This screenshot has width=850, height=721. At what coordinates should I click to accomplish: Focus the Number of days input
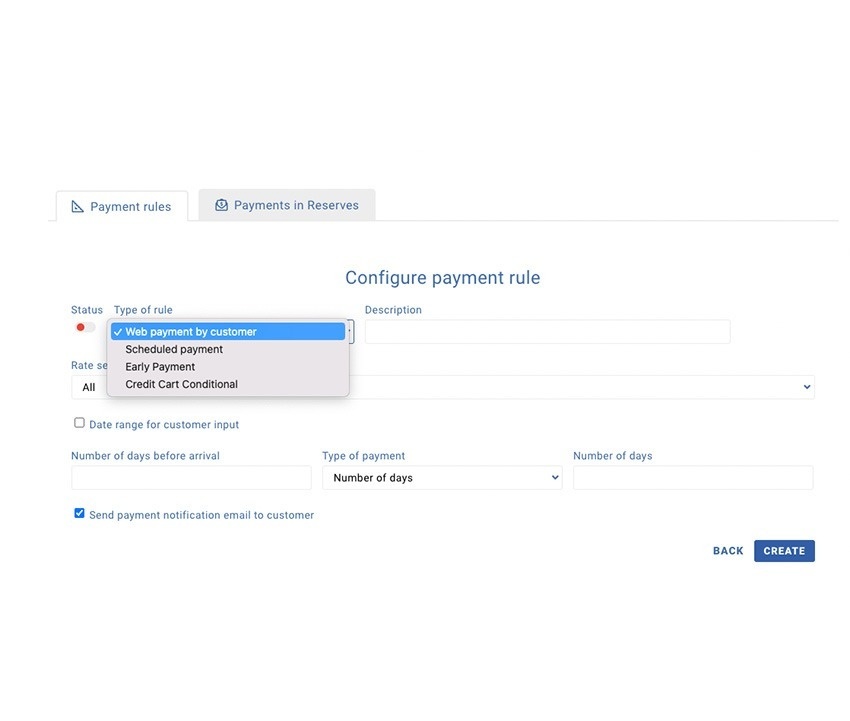(692, 478)
